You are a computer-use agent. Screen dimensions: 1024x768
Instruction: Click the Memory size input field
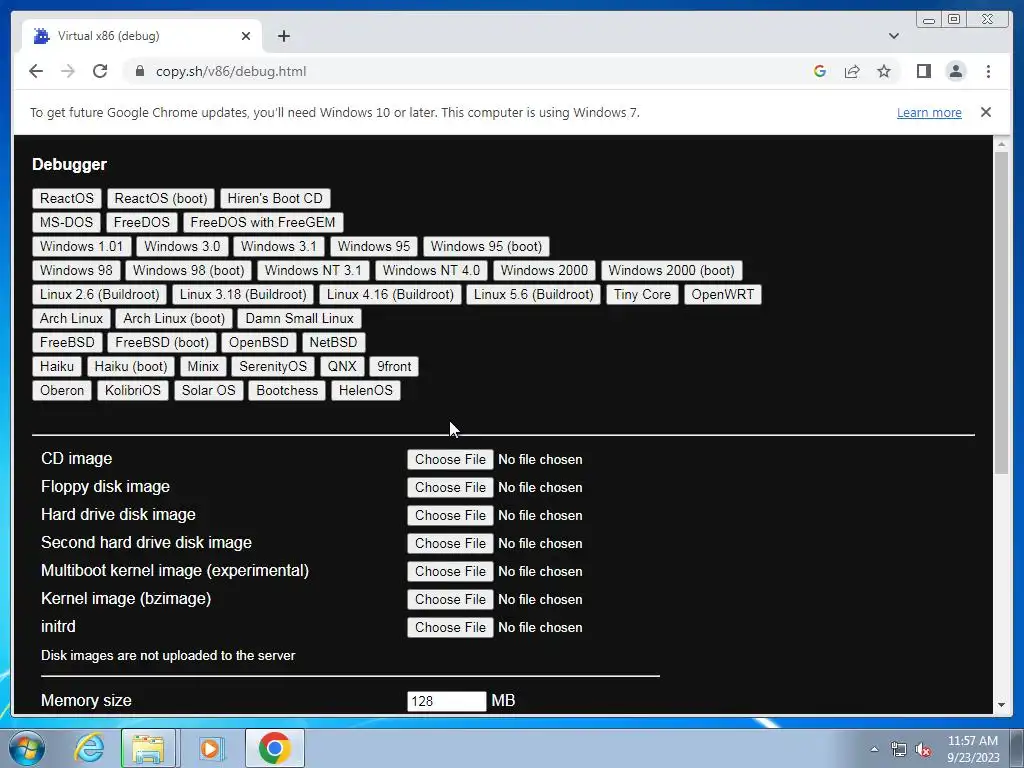[447, 701]
